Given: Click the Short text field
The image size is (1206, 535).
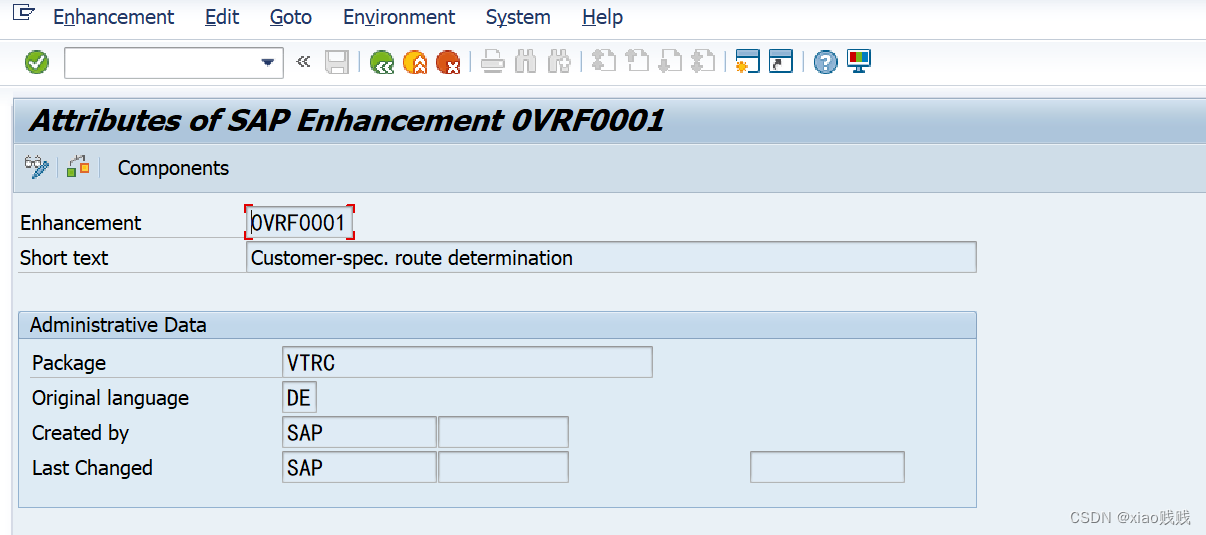Looking at the screenshot, I should 611,257.
